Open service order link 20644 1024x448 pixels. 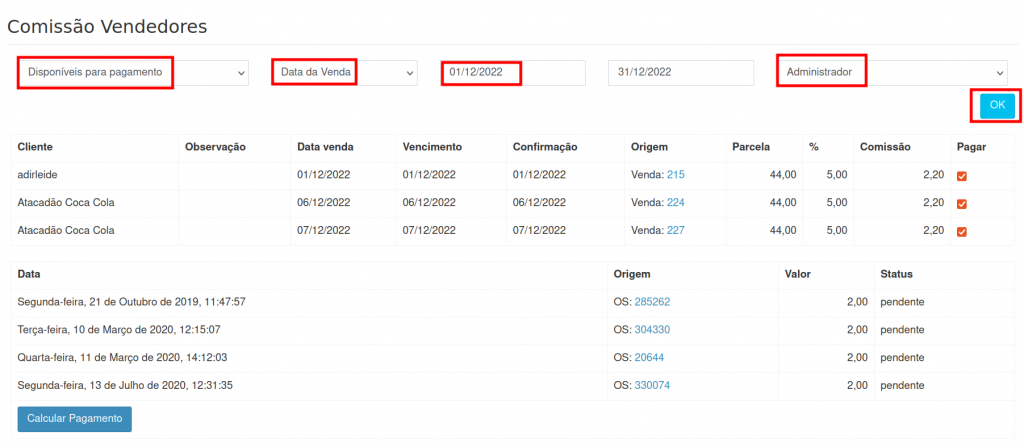pyautogui.click(x=649, y=358)
